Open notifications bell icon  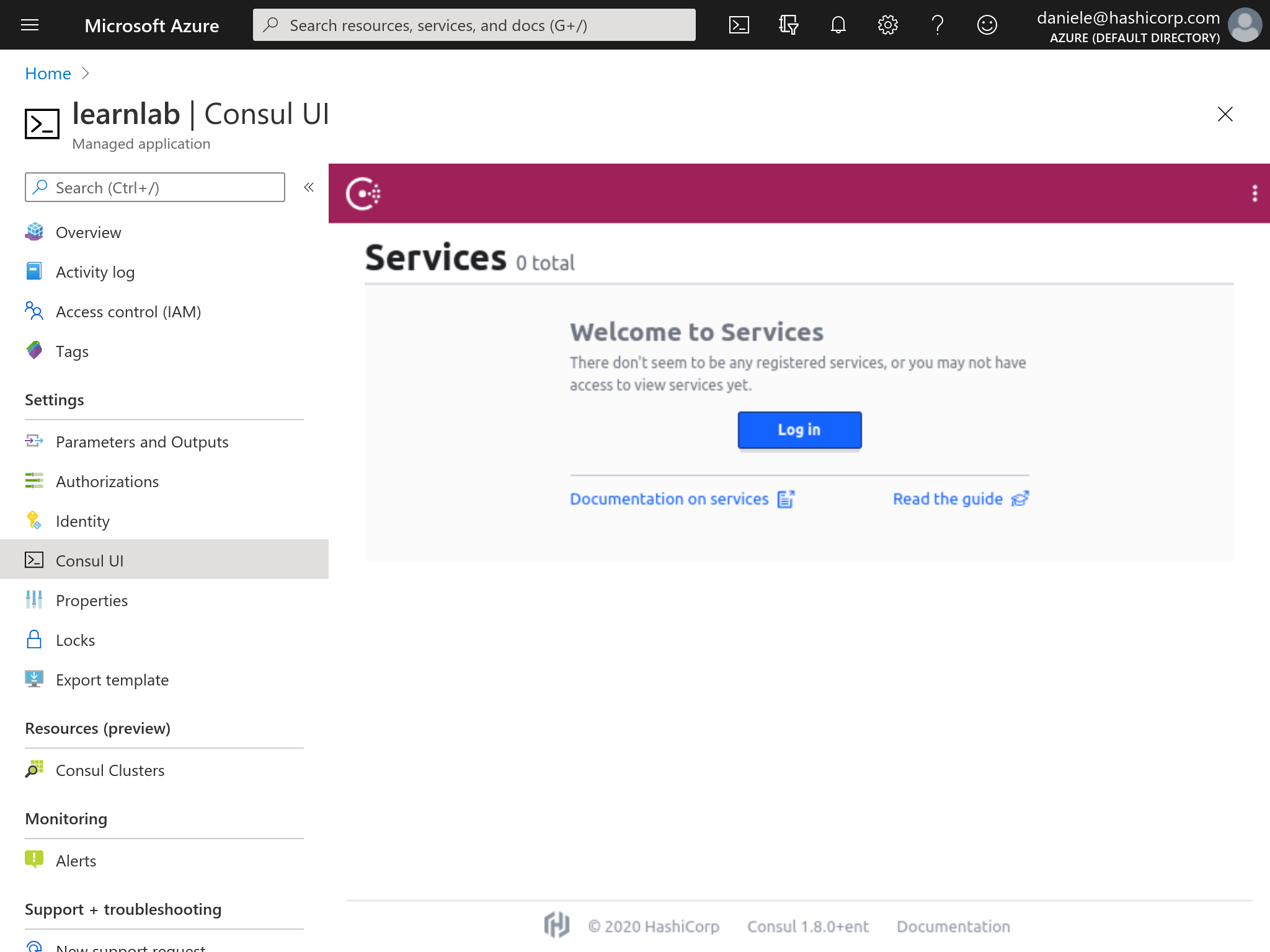coord(838,25)
